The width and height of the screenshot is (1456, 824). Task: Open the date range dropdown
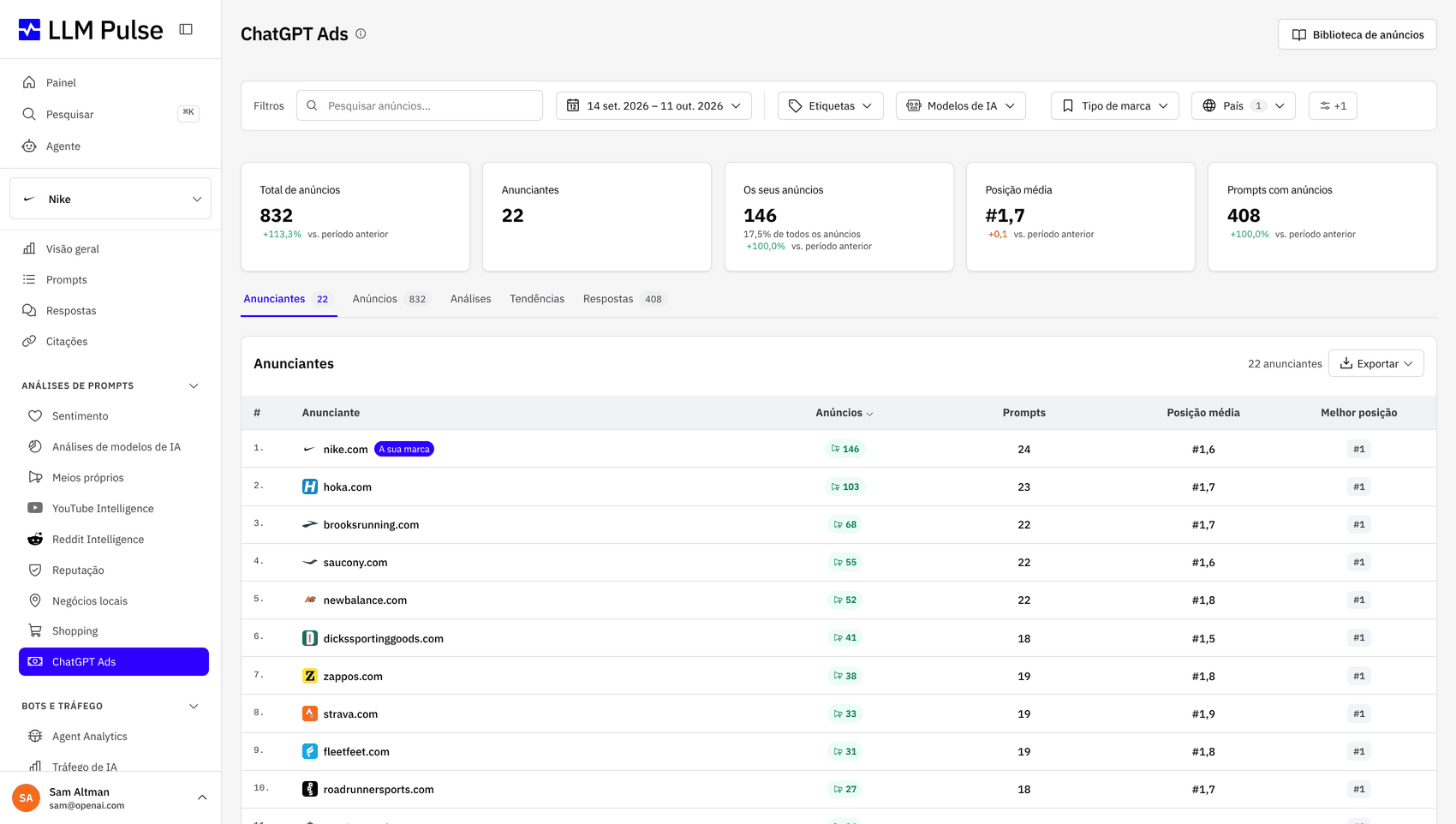[654, 105]
